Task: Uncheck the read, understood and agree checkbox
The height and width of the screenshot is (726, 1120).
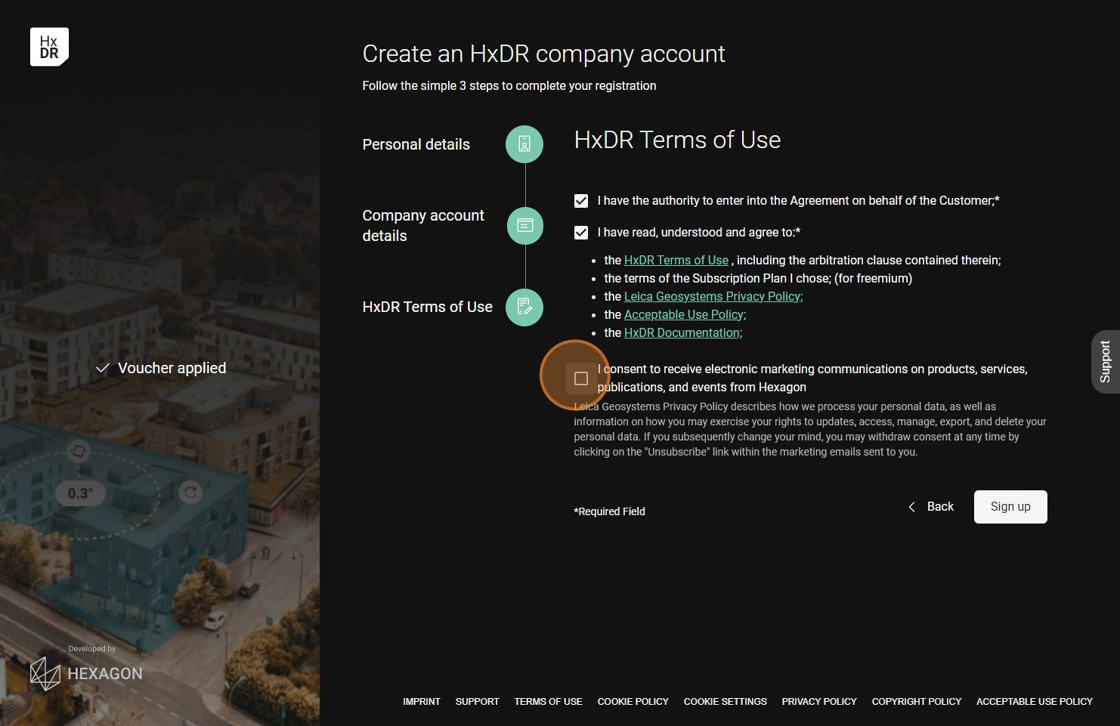Action: (x=581, y=232)
